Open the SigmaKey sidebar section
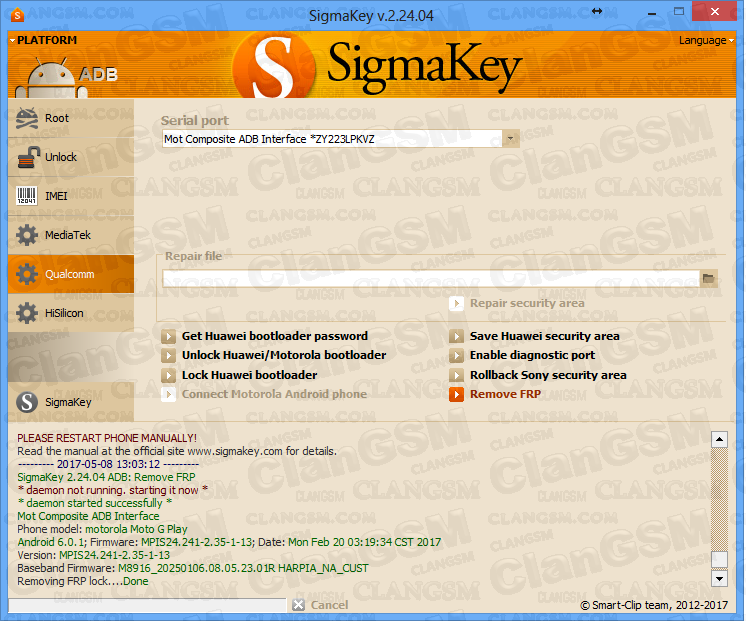Screen dimensions: 746x621 71,402
